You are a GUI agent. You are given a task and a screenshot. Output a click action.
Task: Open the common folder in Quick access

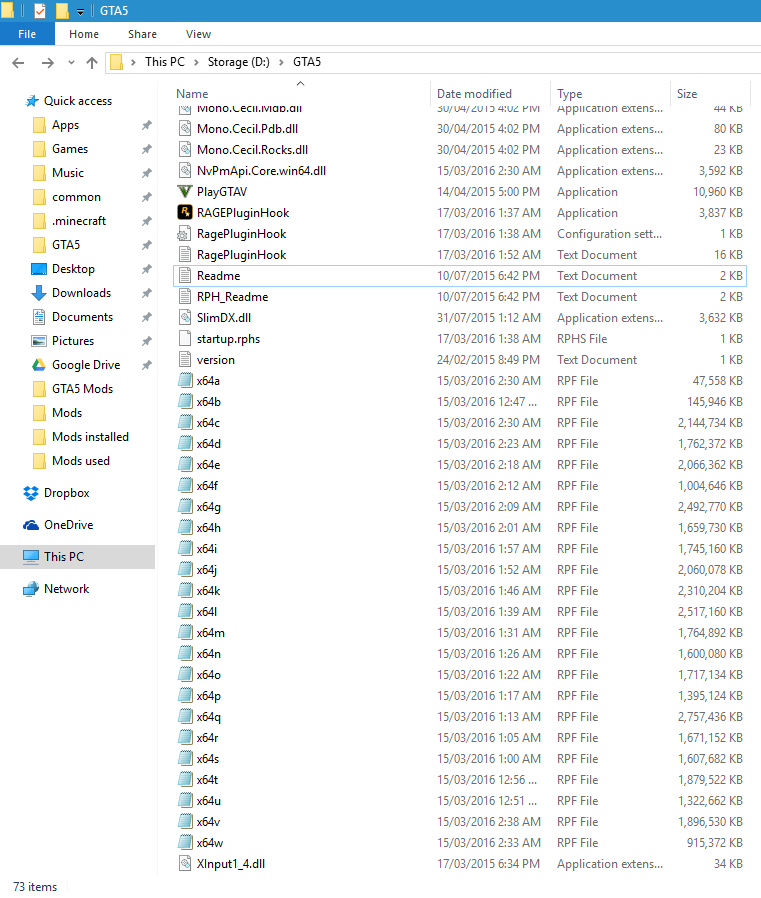[x=76, y=197]
